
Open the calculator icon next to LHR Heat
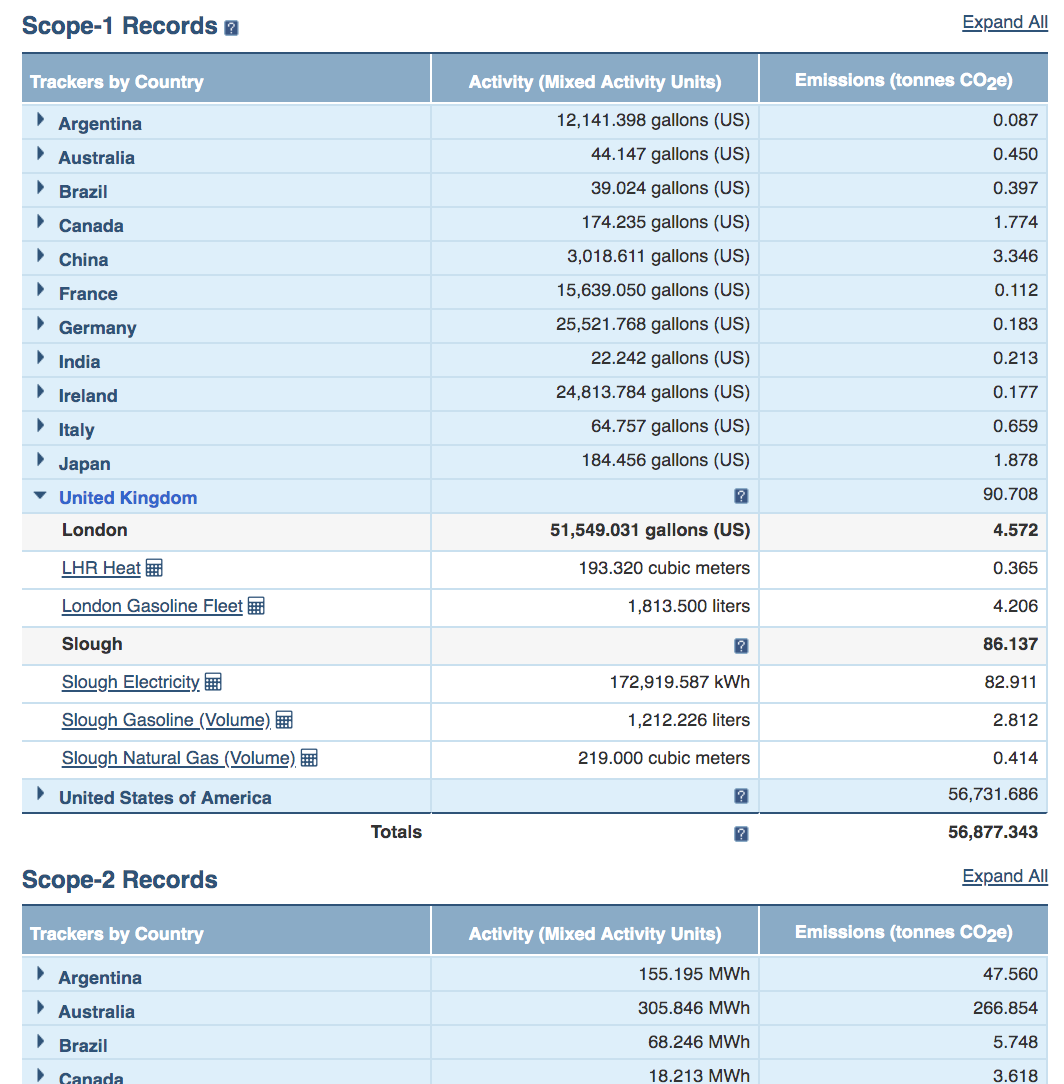click(154, 568)
